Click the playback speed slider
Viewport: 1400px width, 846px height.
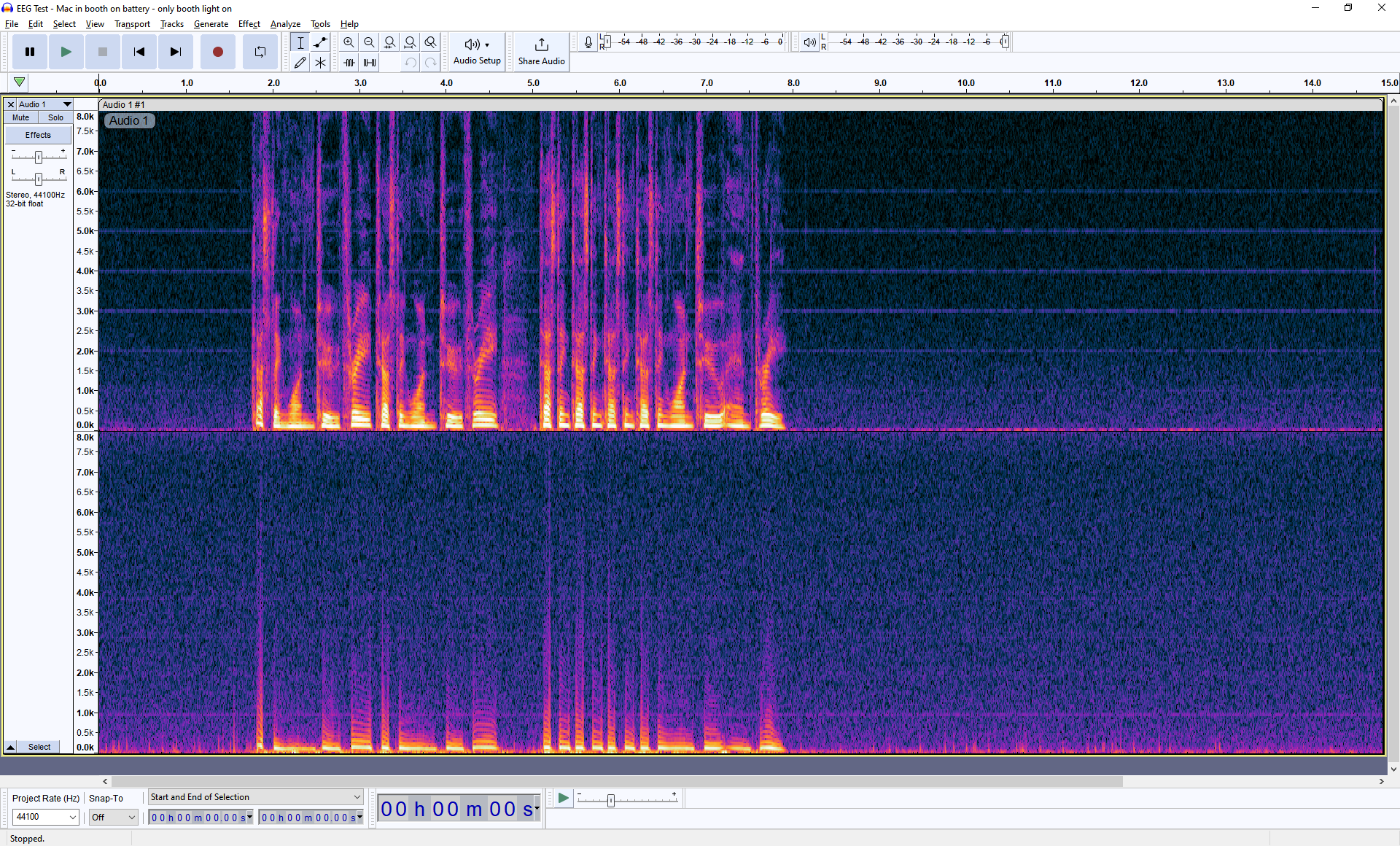611,800
